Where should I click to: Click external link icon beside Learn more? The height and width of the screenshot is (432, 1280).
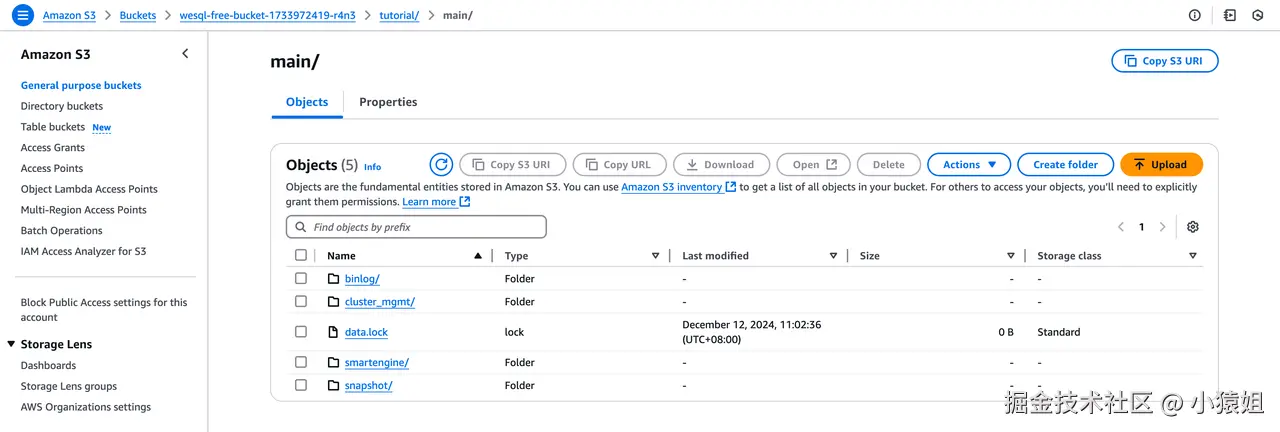tap(465, 201)
